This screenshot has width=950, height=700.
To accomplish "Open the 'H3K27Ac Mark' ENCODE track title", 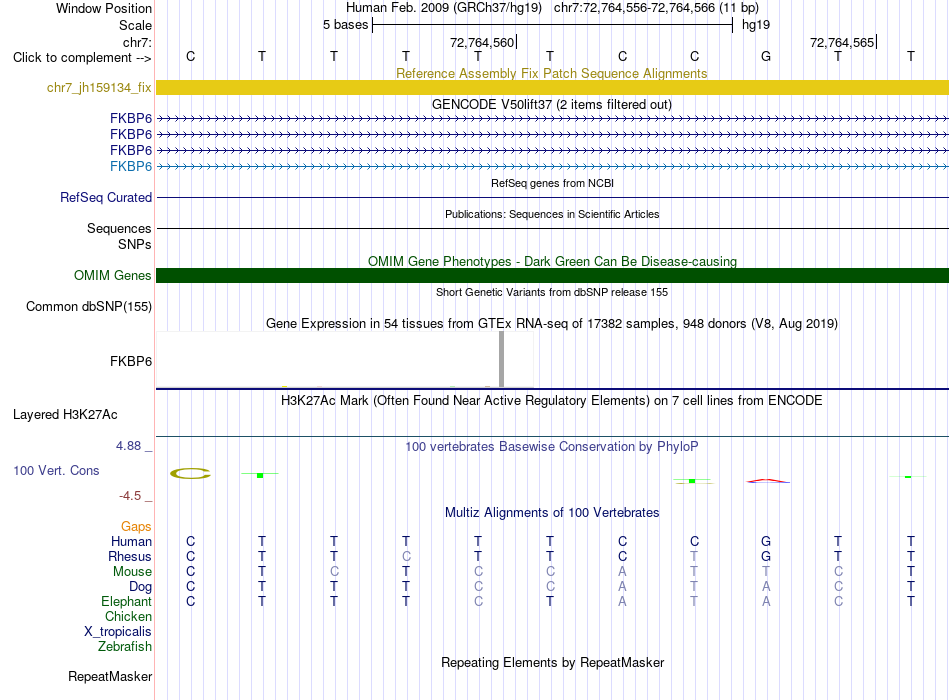I will (x=552, y=401).
